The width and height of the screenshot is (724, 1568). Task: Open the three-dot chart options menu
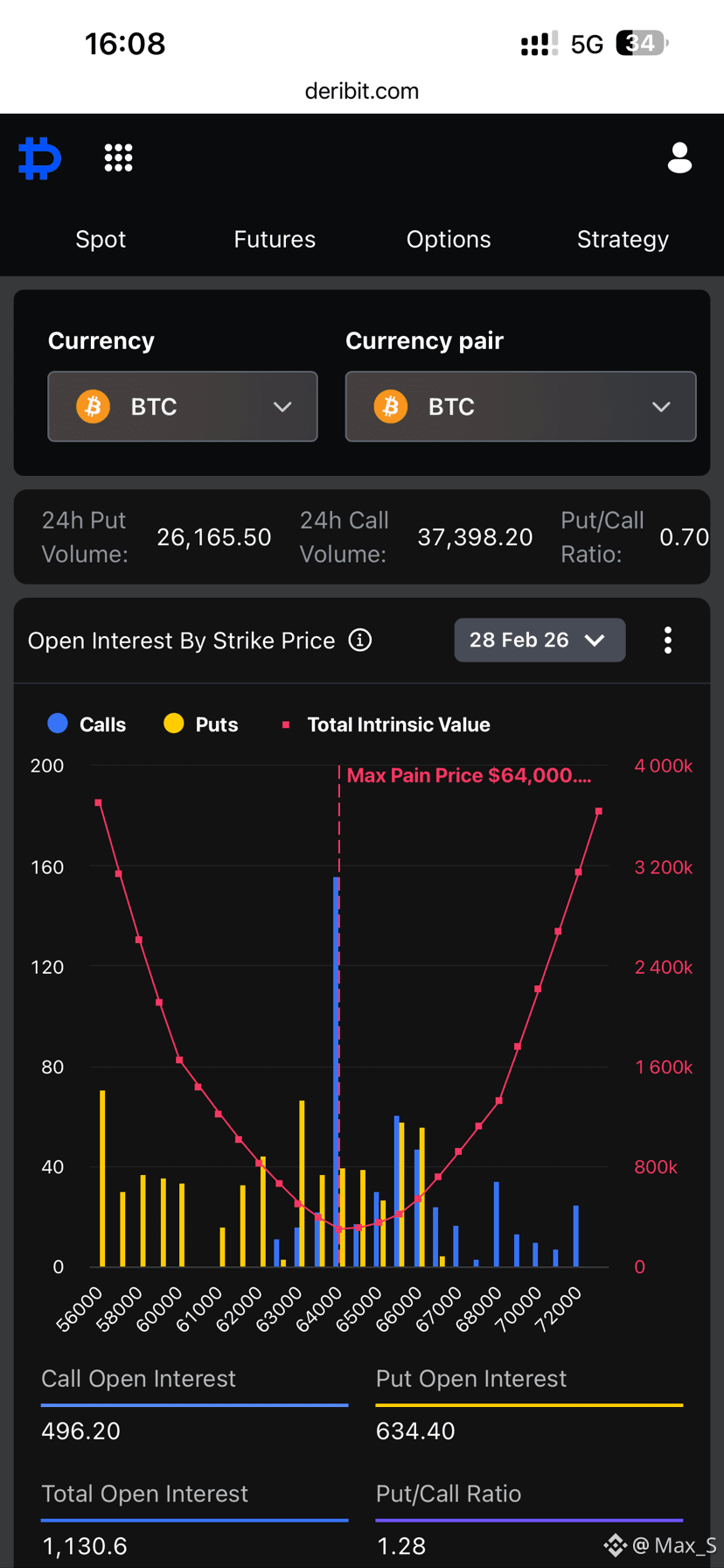click(x=668, y=640)
